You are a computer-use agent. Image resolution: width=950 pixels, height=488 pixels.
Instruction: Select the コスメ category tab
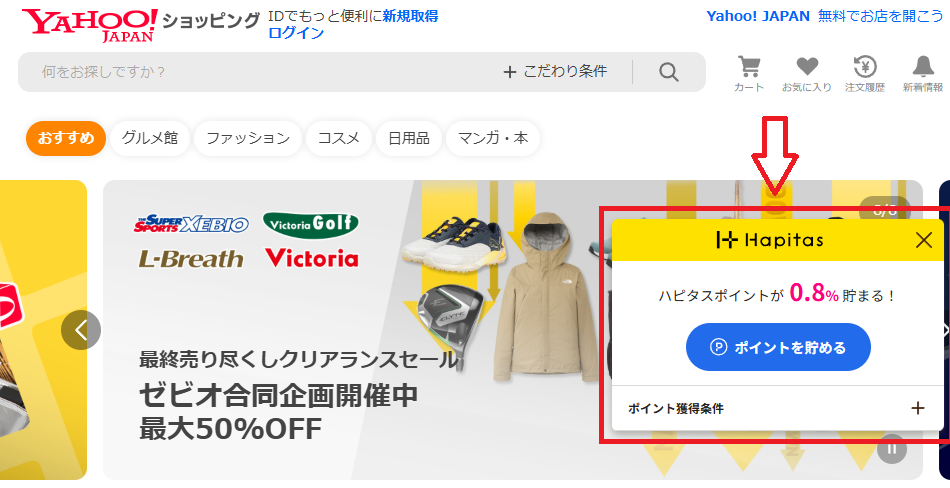[x=339, y=138]
